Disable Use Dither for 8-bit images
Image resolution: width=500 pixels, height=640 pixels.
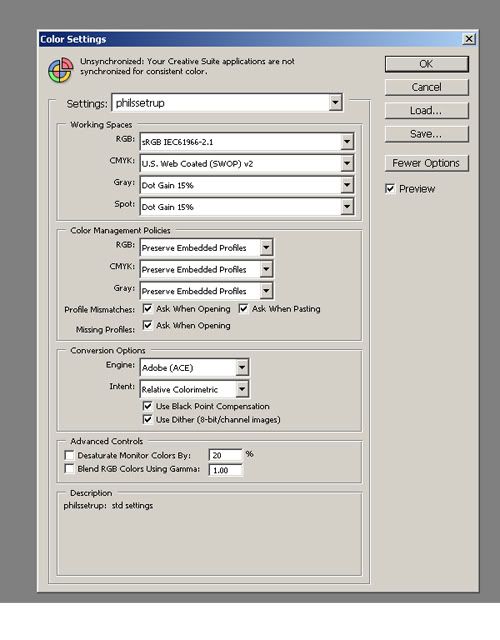147,420
